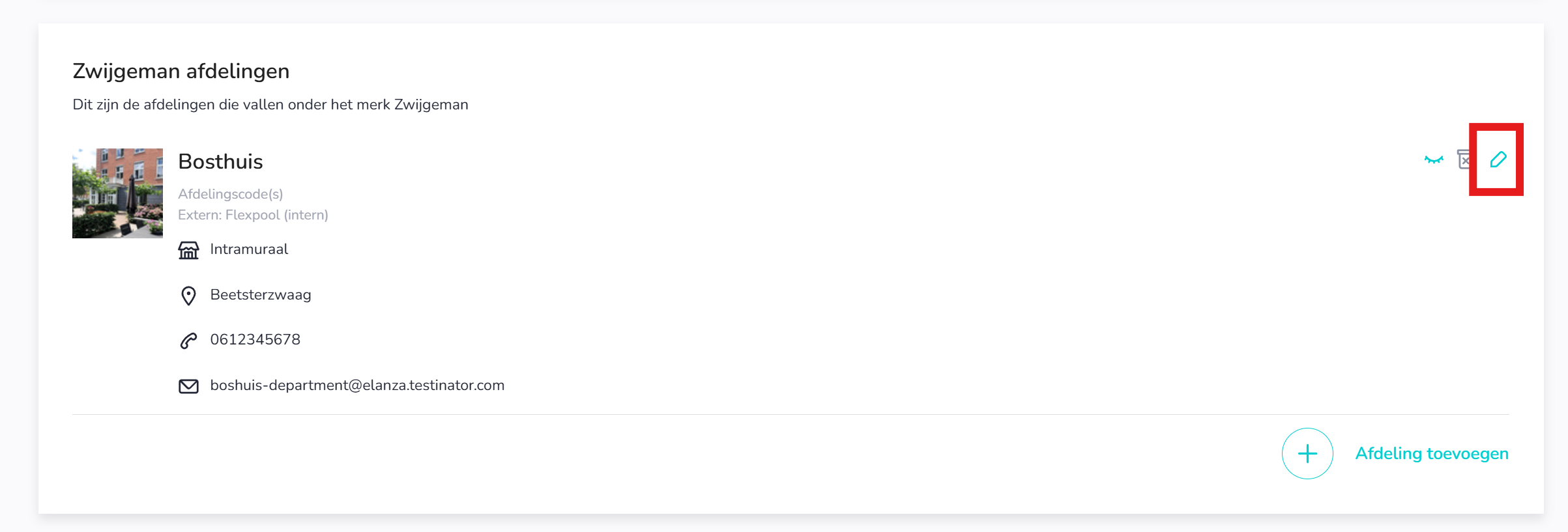Viewport: 1568px width, 532px height.
Task: Click the envelope mail icon
Action: point(188,386)
